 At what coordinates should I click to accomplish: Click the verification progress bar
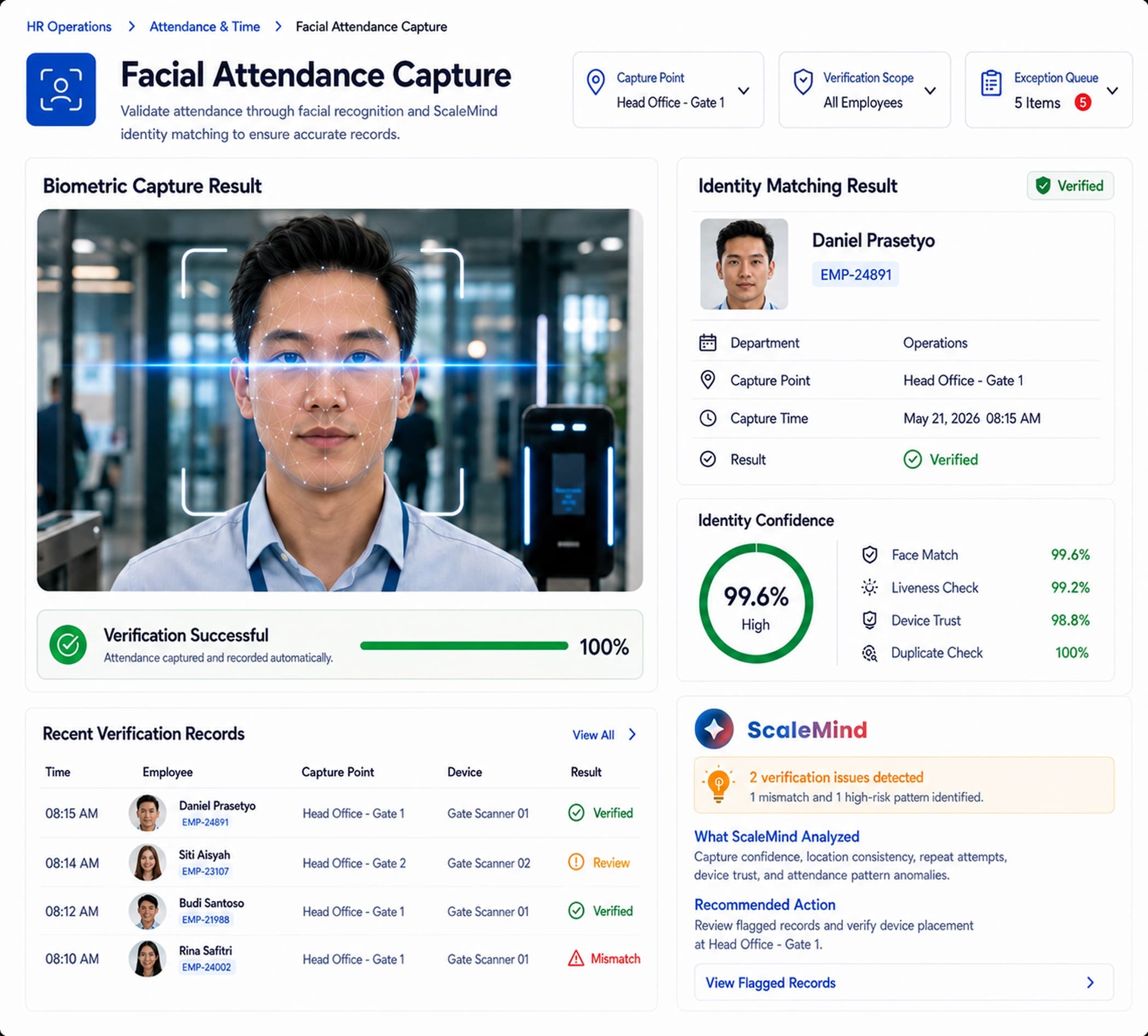coord(464,645)
